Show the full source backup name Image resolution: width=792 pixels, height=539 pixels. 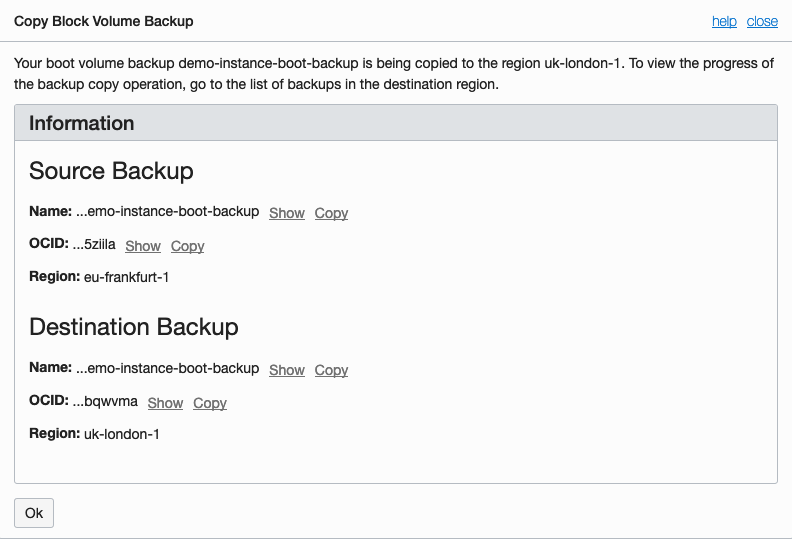point(287,213)
